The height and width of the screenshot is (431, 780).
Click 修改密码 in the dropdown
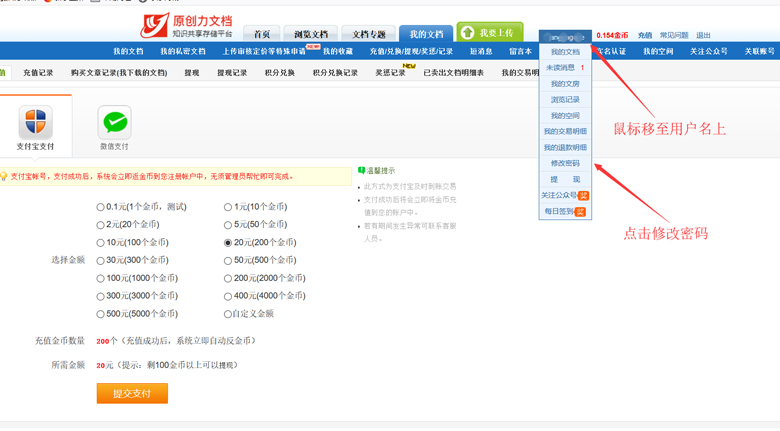click(x=565, y=163)
